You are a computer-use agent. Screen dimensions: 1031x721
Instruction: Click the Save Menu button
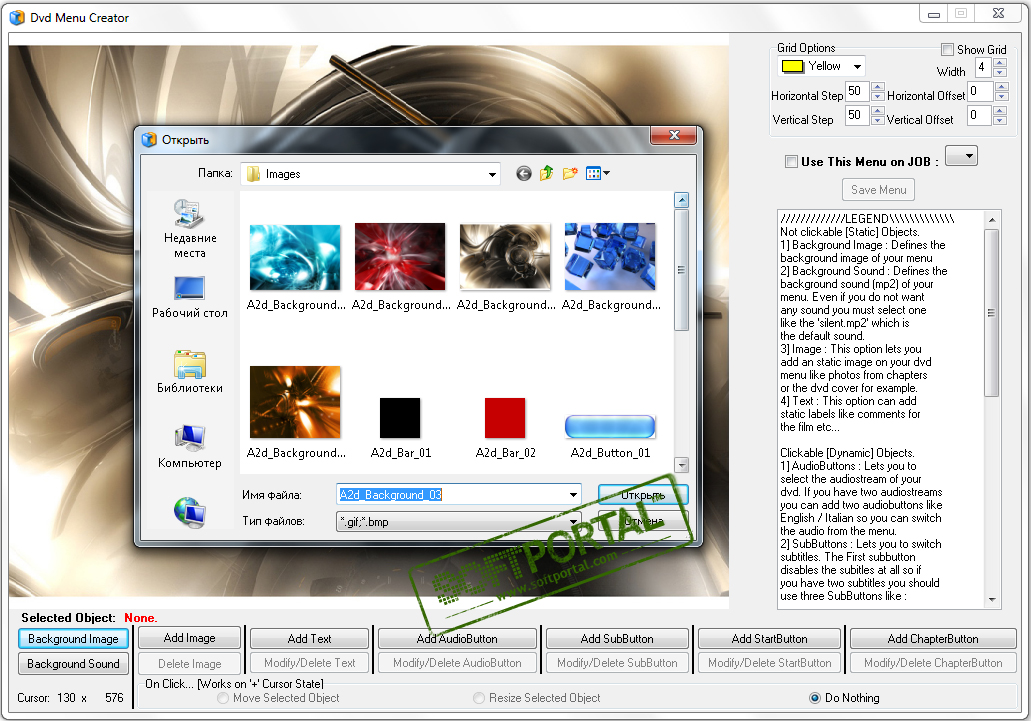[x=878, y=190]
